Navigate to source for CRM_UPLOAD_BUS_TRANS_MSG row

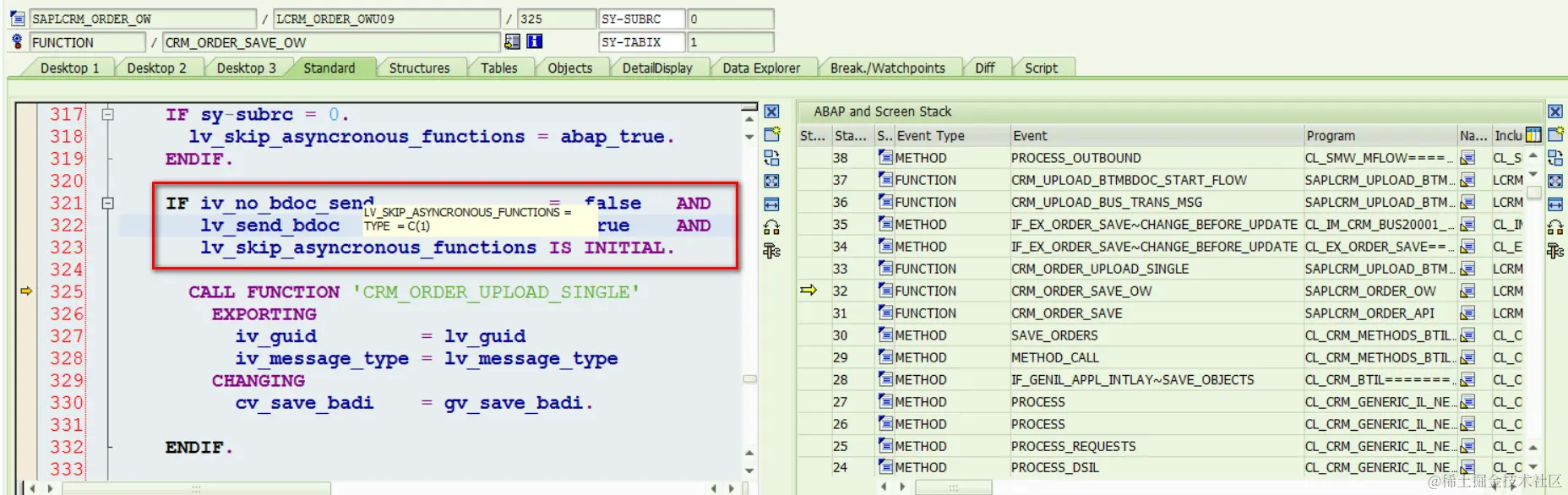pyautogui.click(x=1467, y=203)
